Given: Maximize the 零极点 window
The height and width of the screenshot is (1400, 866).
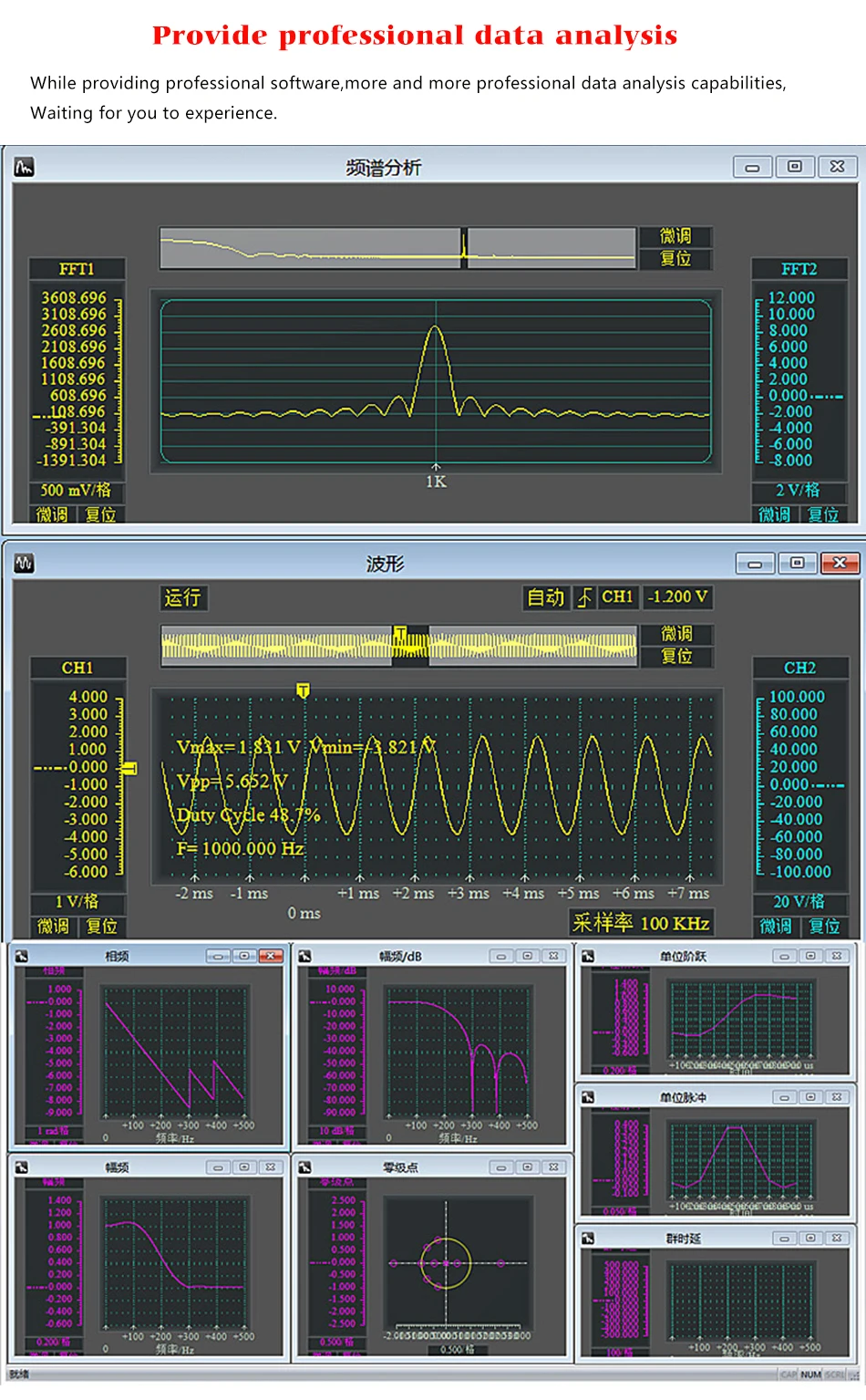Looking at the screenshot, I should click(528, 1167).
